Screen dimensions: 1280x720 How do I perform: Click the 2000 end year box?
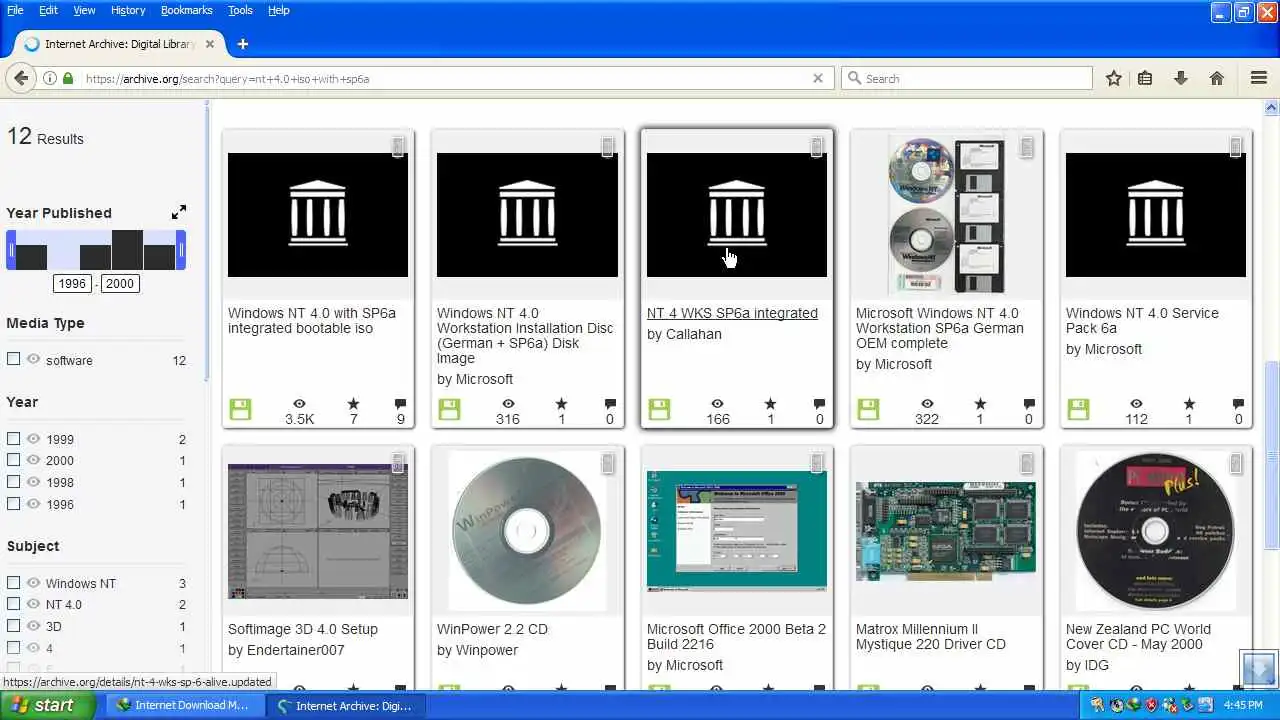coord(119,283)
